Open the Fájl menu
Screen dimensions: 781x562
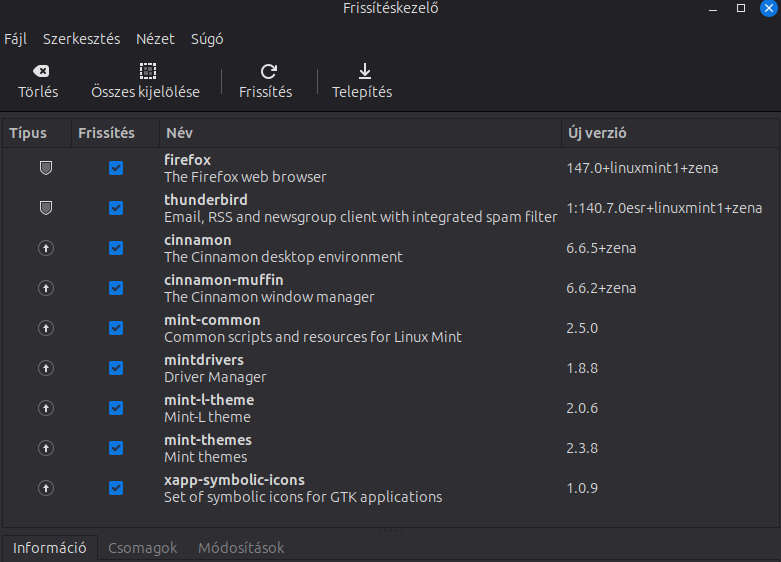coord(16,40)
